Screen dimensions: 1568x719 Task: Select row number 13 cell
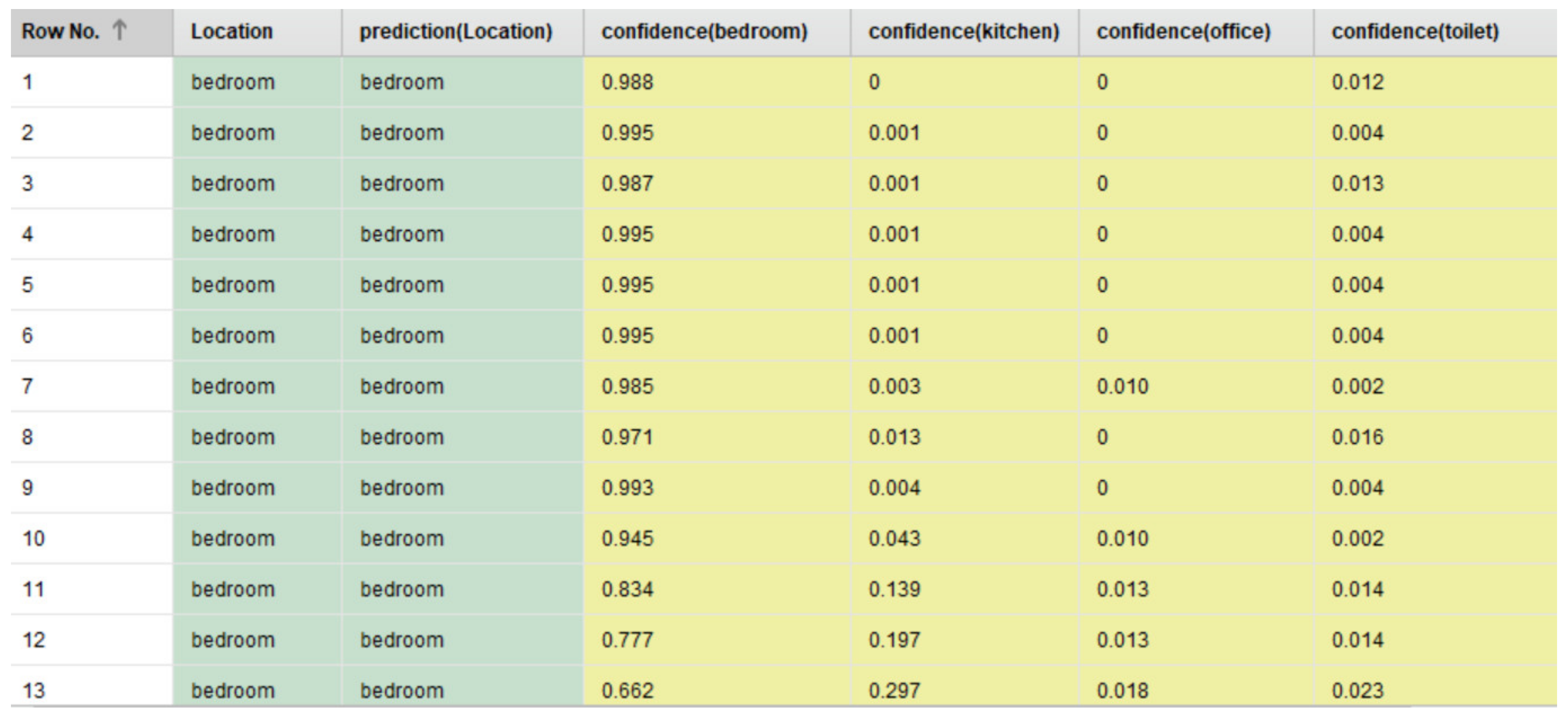33,690
